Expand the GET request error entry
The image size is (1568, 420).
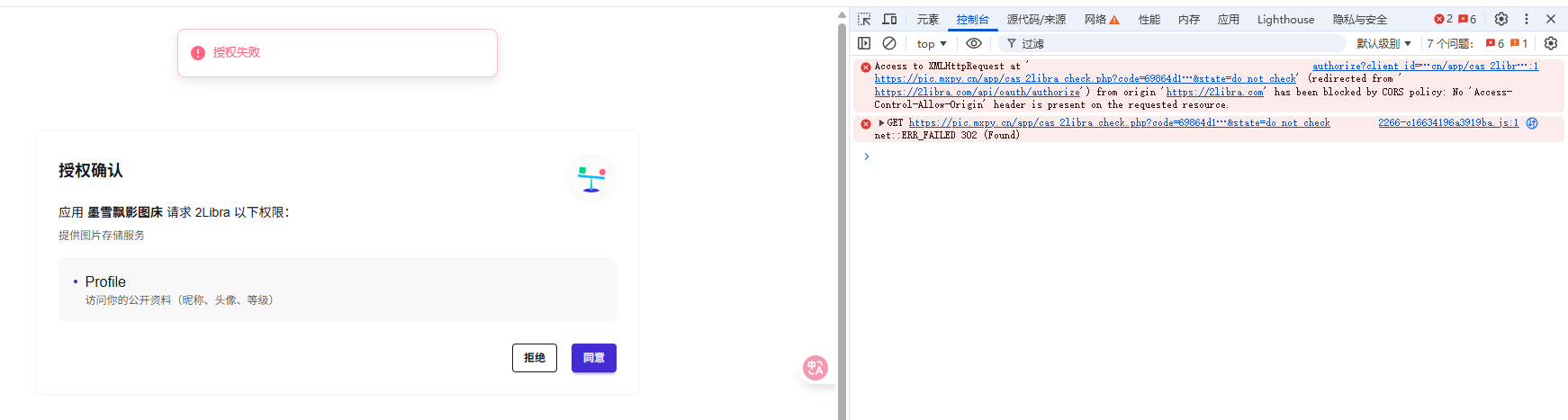pos(882,123)
